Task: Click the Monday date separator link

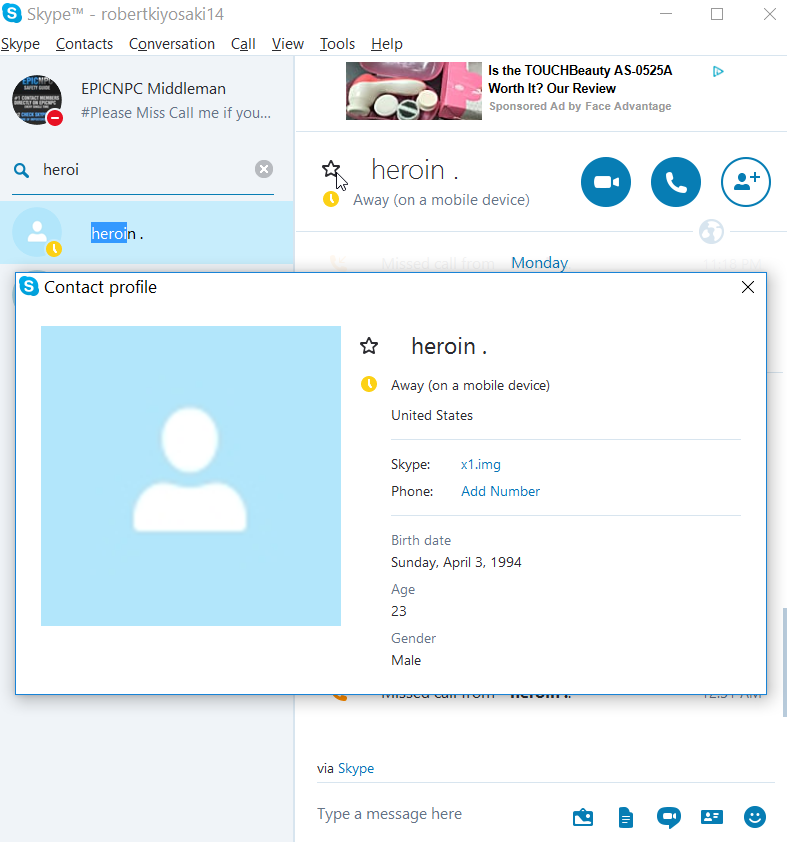Action: (x=540, y=263)
